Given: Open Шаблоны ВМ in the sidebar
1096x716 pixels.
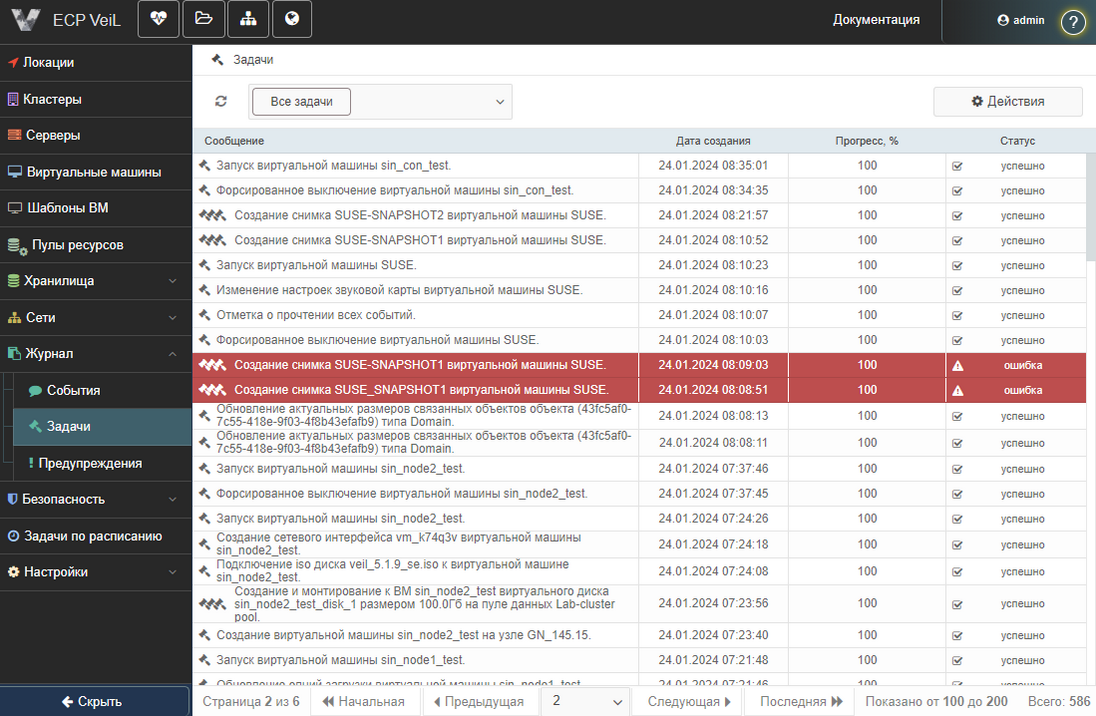Looking at the screenshot, I should point(96,208).
